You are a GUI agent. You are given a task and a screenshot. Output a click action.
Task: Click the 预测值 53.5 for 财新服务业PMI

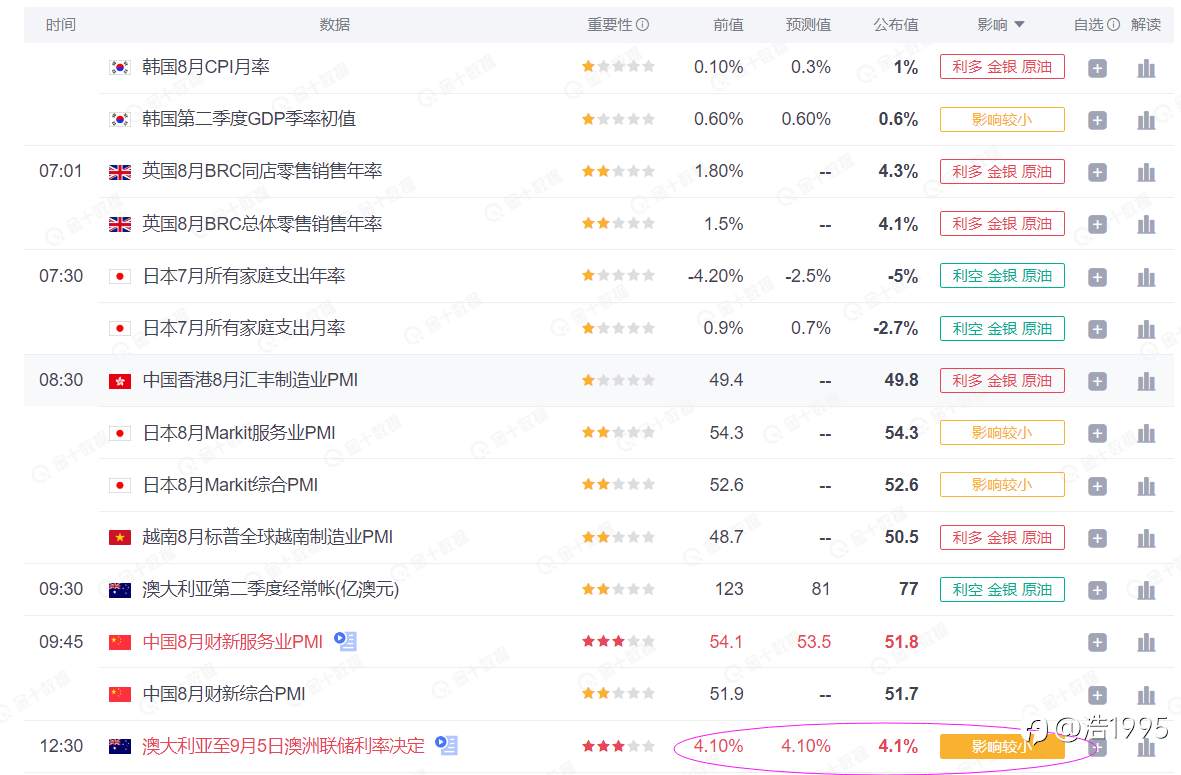pyautogui.click(x=813, y=642)
